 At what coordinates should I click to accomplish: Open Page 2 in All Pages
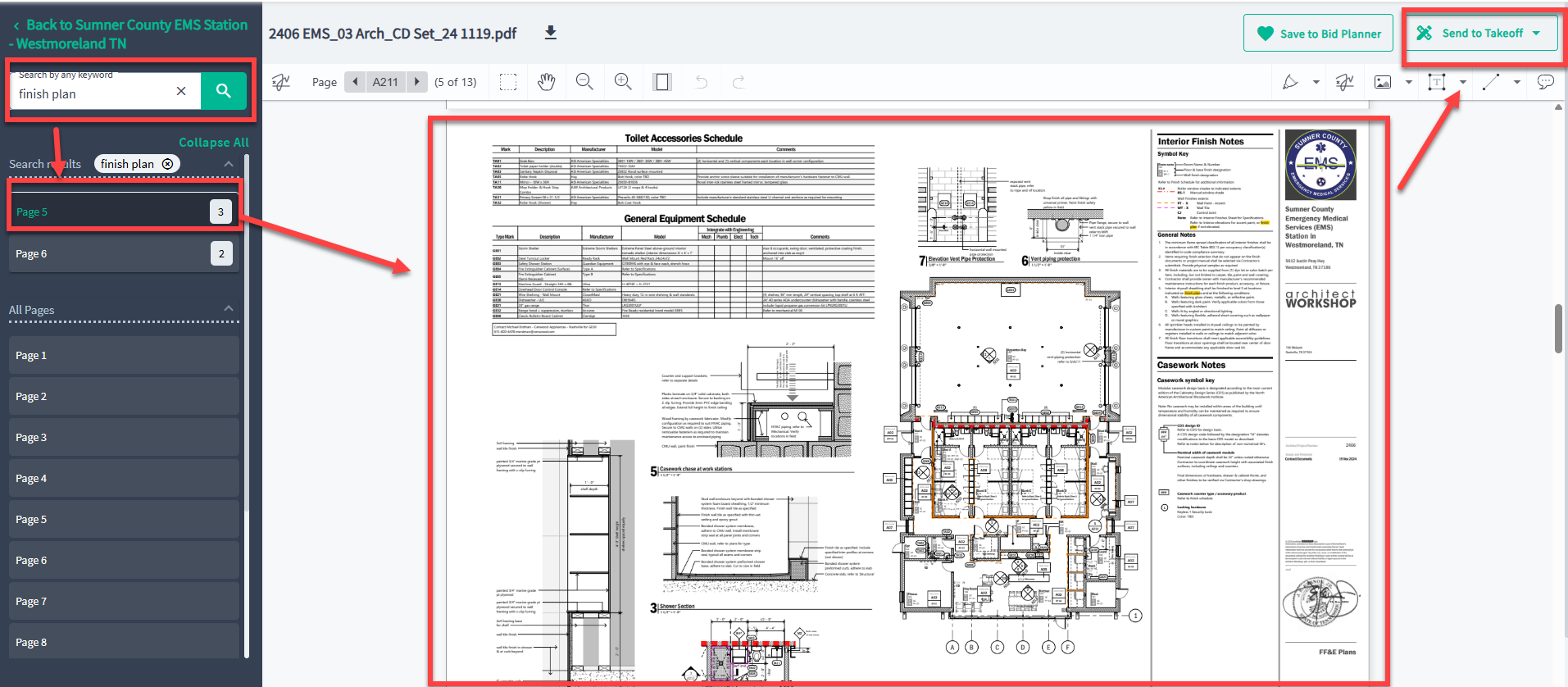click(x=124, y=397)
